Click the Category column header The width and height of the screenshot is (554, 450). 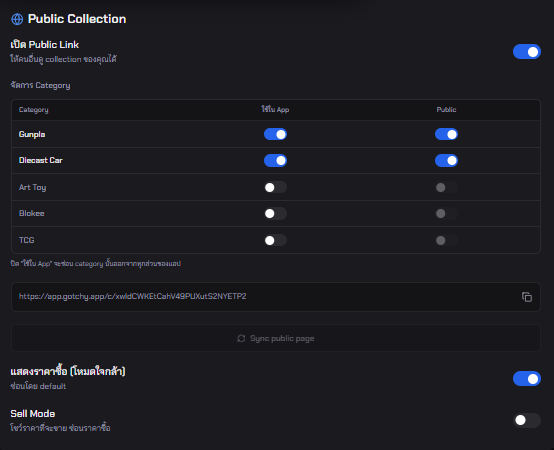(x=34, y=110)
